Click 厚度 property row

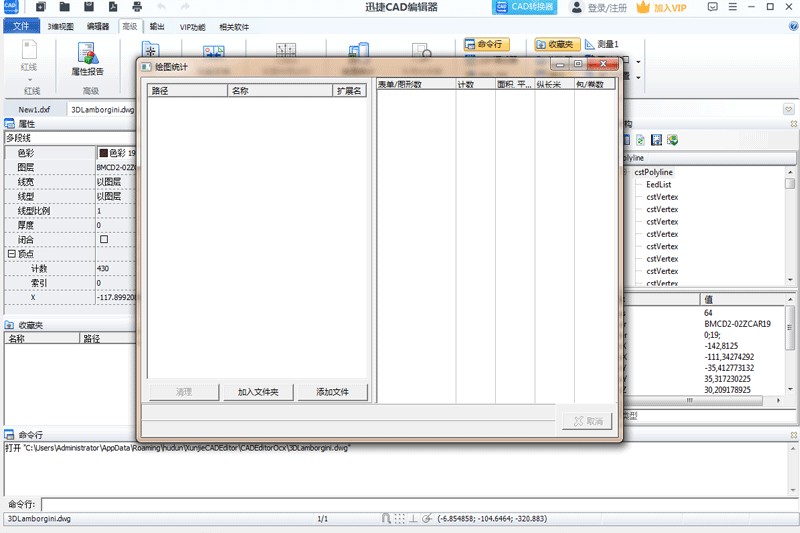tap(70, 225)
